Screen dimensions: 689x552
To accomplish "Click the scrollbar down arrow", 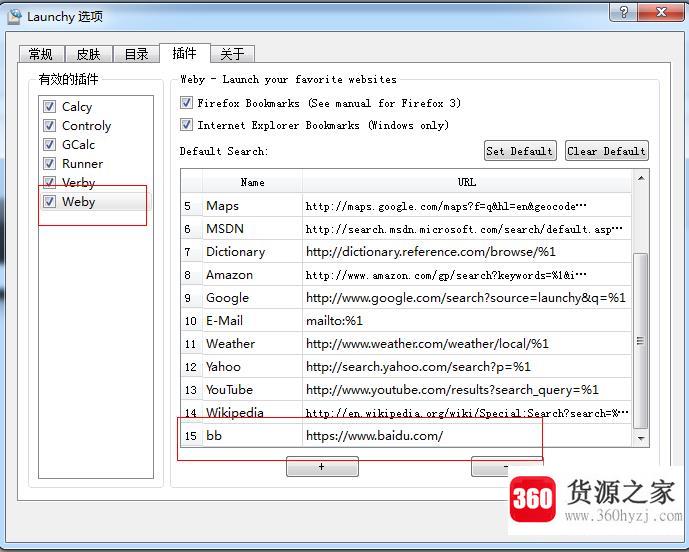I will [641, 438].
